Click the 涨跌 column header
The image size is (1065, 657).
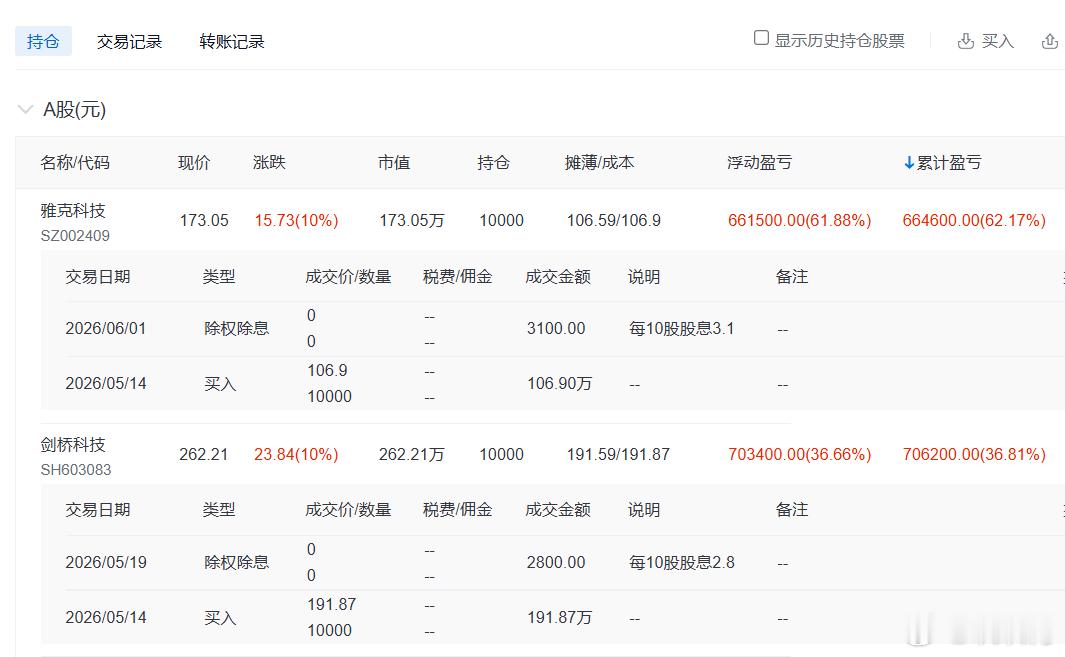pyautogui.click(x=269, y=163)
